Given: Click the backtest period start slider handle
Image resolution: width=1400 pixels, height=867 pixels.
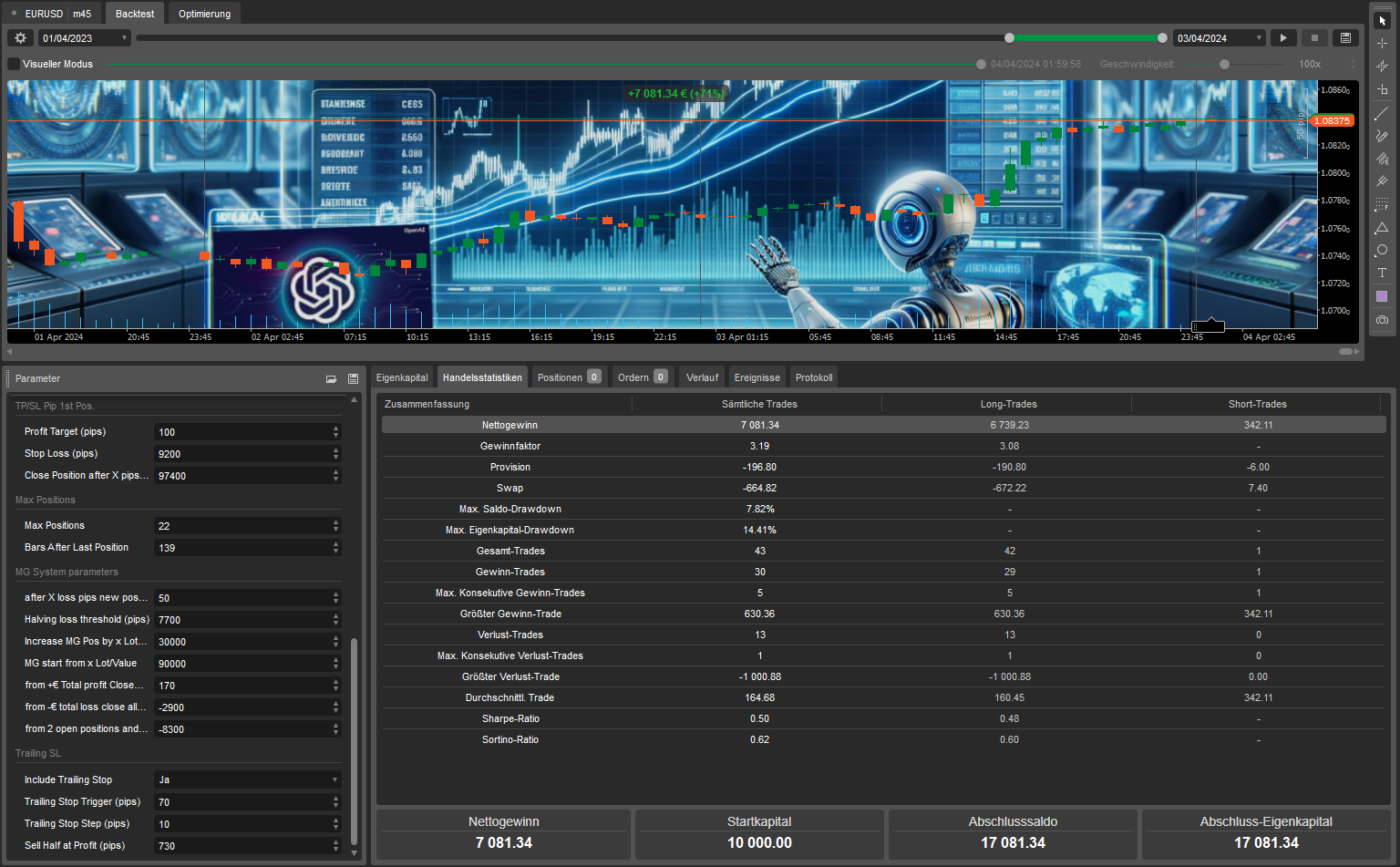Looking at the screenshot, I should tap(1009, 38).
